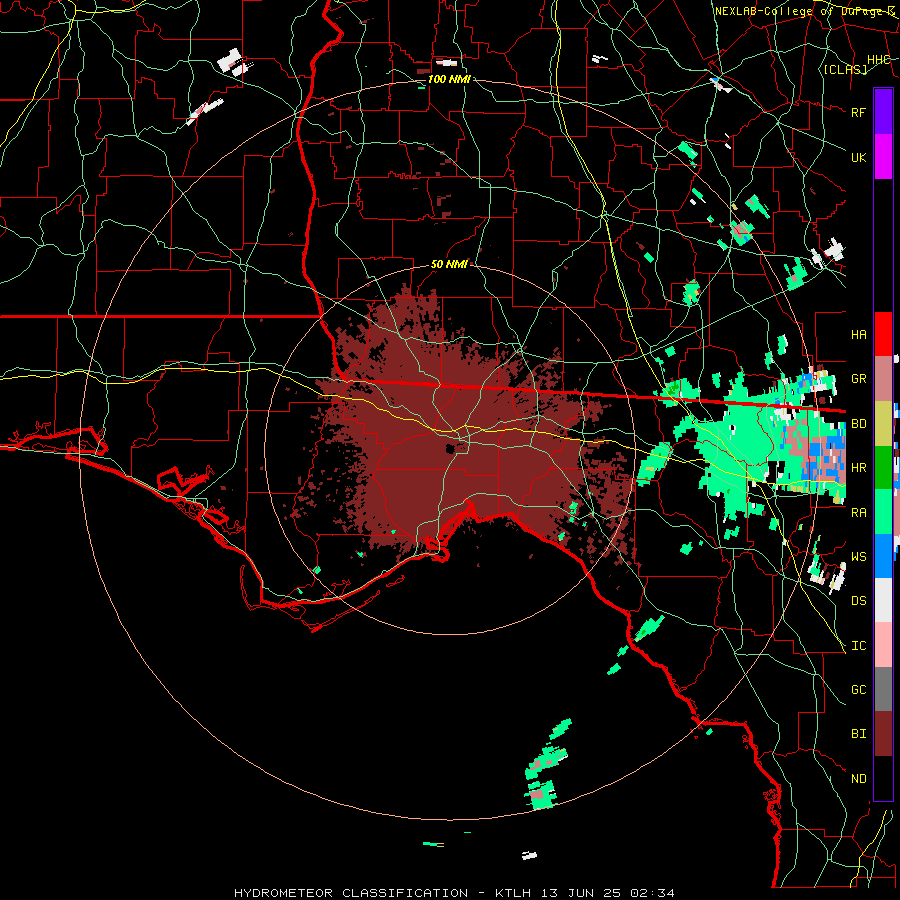Click the IC legend label
900x900 pixels.
click(x=858, y=646)
